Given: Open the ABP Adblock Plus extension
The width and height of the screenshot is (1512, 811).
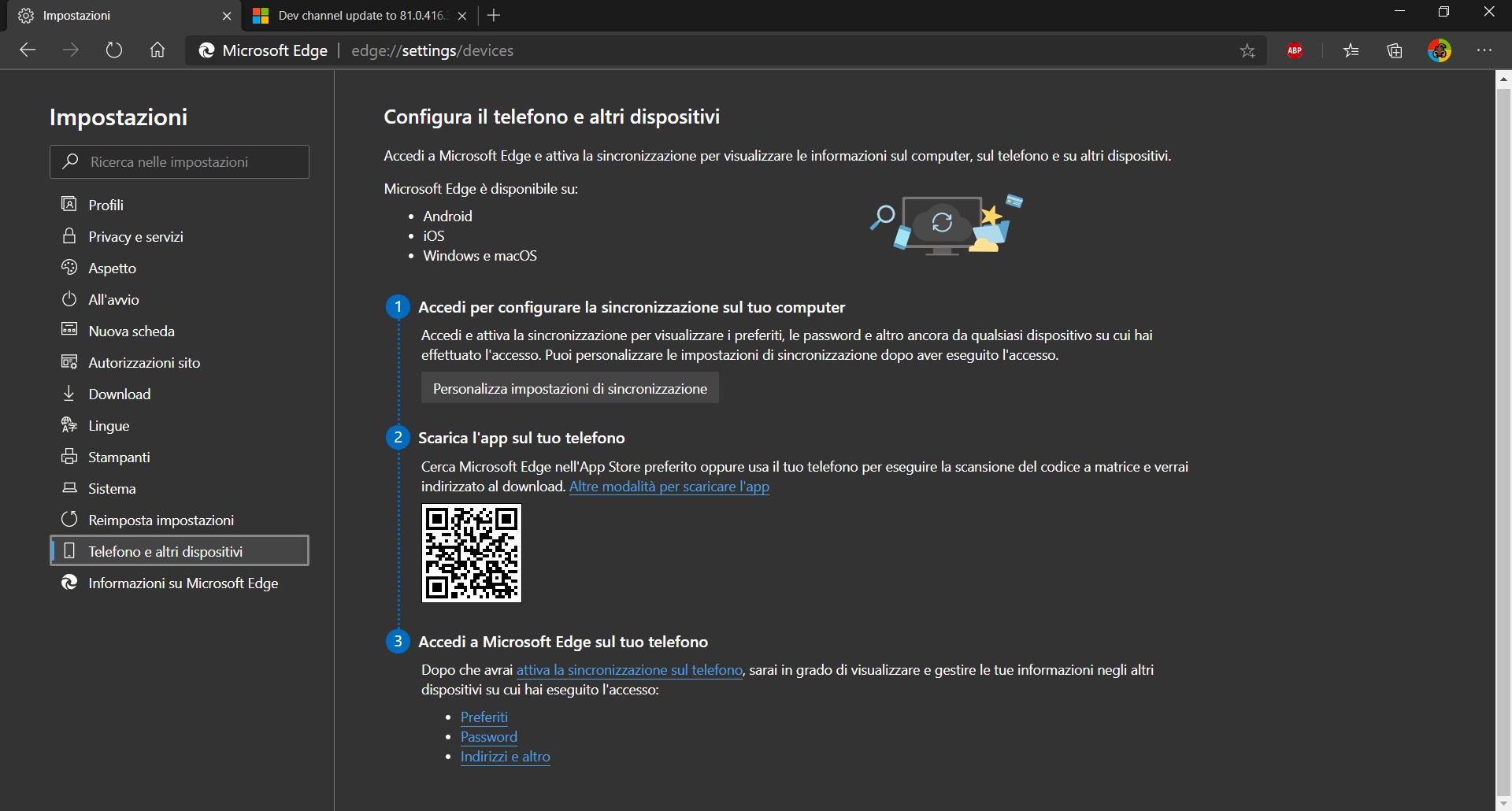Looking at the screenshot, I should (x=1295, y=50).
